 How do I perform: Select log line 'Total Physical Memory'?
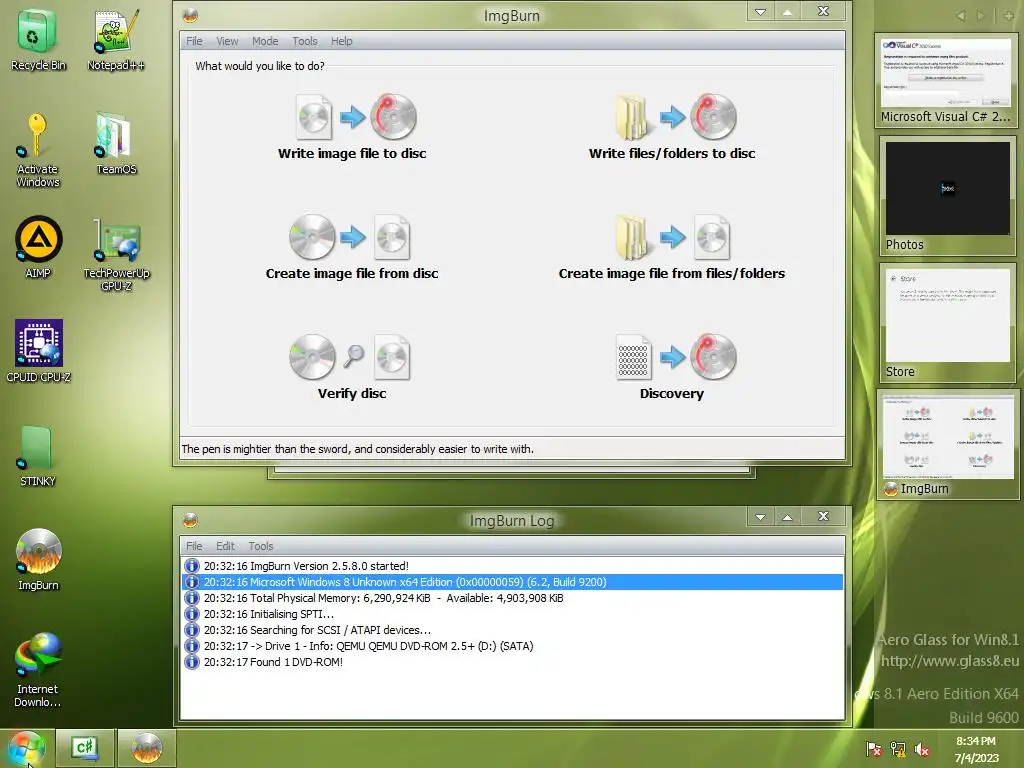click(512, 598)
